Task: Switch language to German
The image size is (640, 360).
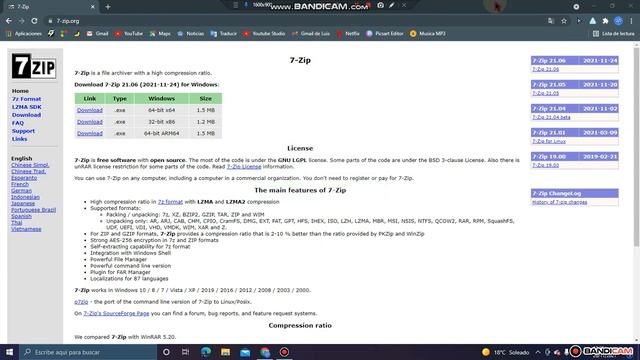Action: click(x=21, y=191)
